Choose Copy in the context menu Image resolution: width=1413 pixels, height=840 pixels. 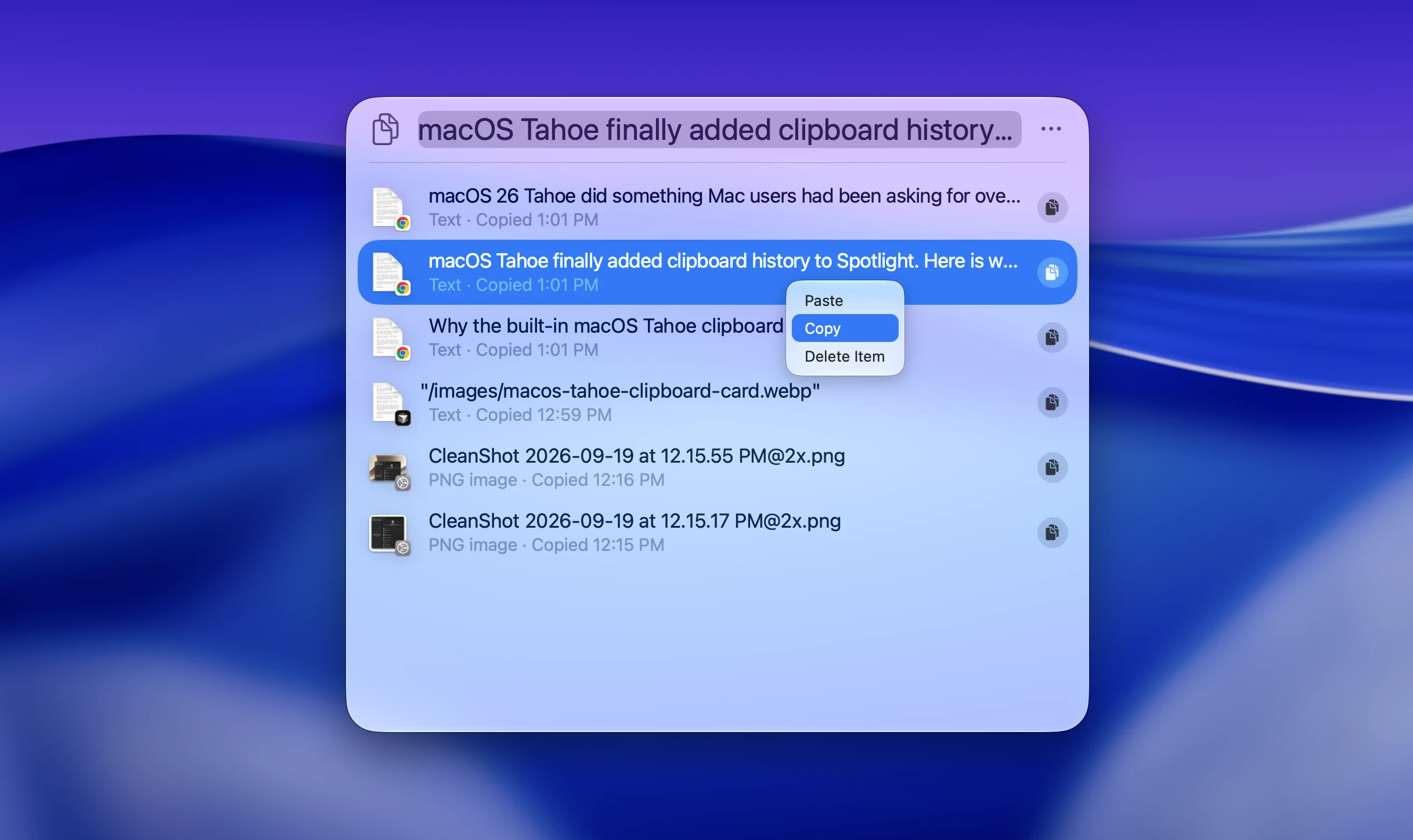pyautogui.click(x=845, y=329)
